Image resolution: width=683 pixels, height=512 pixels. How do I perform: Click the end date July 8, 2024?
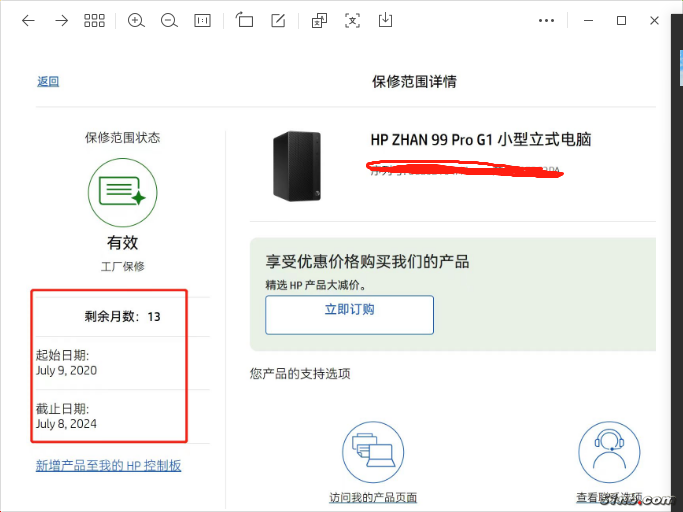pos(66,424)
